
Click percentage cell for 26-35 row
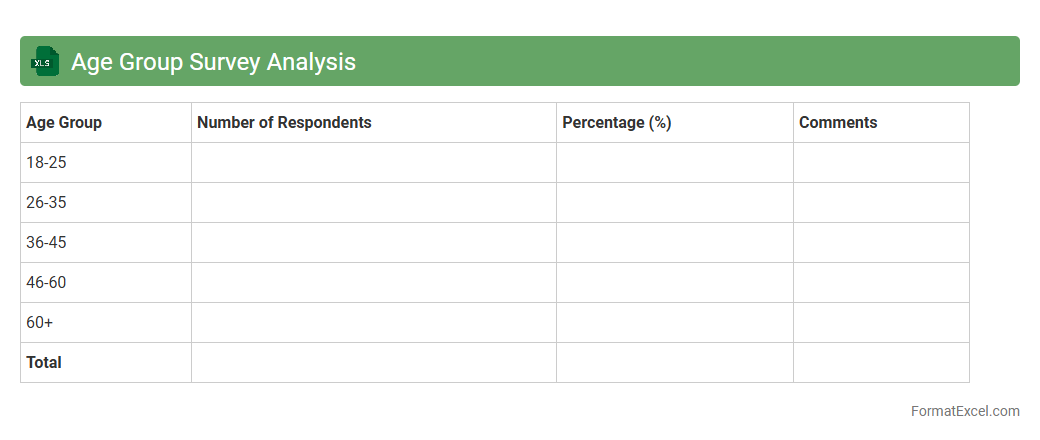(x=674, y=203)
